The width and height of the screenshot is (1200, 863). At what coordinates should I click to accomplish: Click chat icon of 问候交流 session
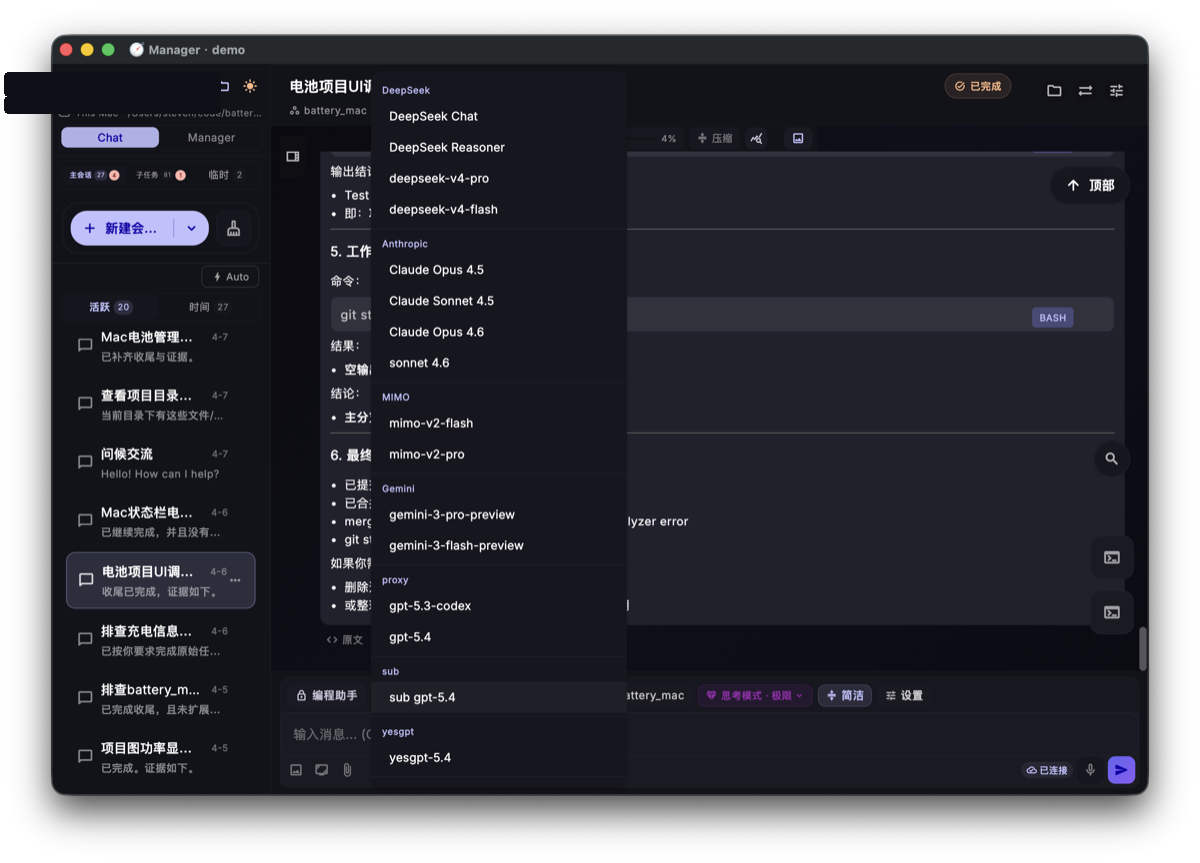85,462
